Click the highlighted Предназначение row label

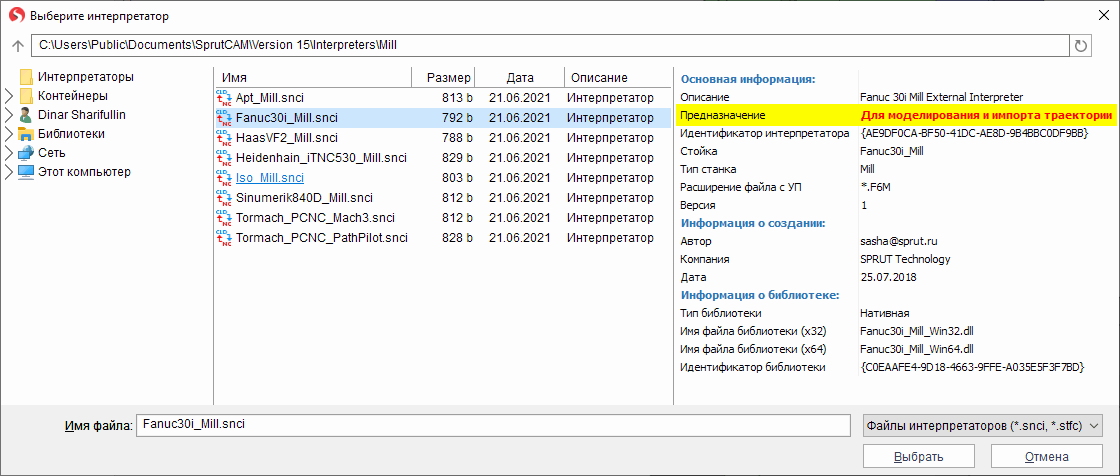(722, 115)
